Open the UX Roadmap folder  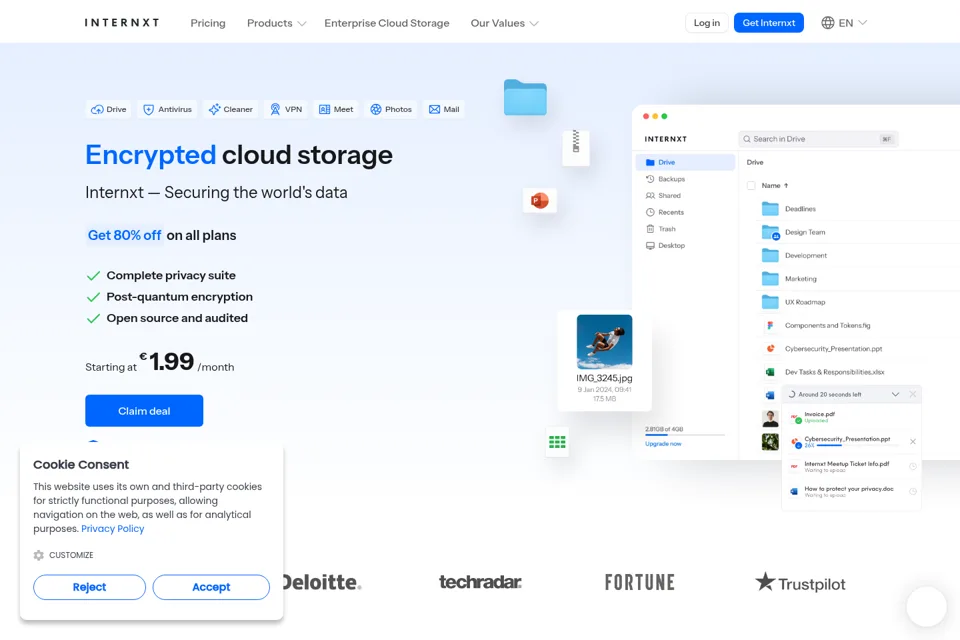coord(793,302)
